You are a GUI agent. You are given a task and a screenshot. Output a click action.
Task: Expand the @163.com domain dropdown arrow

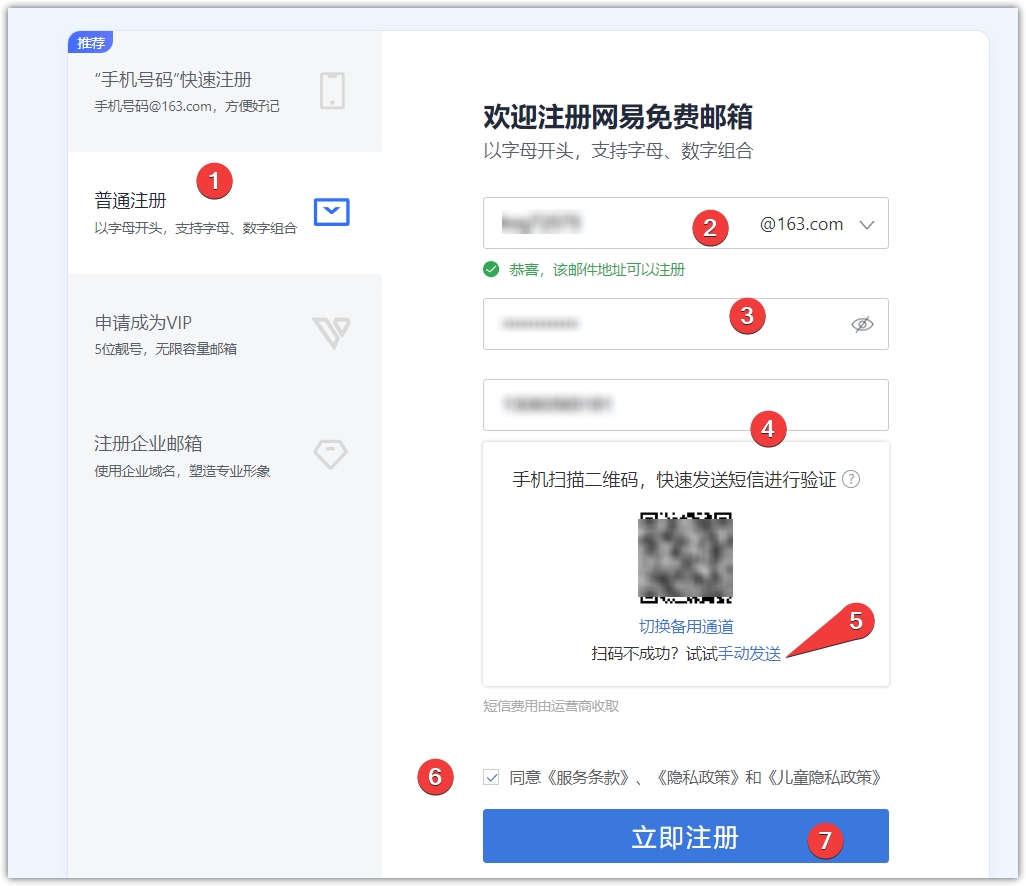pyautogui.click(x=867, y=225)
